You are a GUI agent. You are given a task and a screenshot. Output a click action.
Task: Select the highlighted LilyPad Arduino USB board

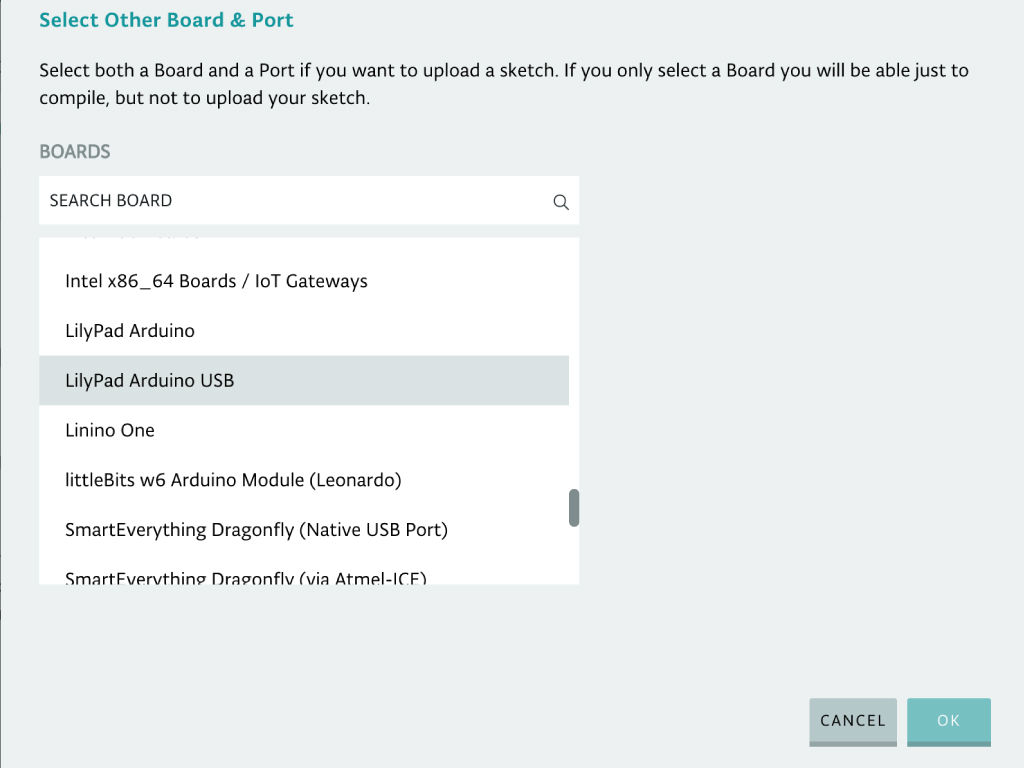304,380
